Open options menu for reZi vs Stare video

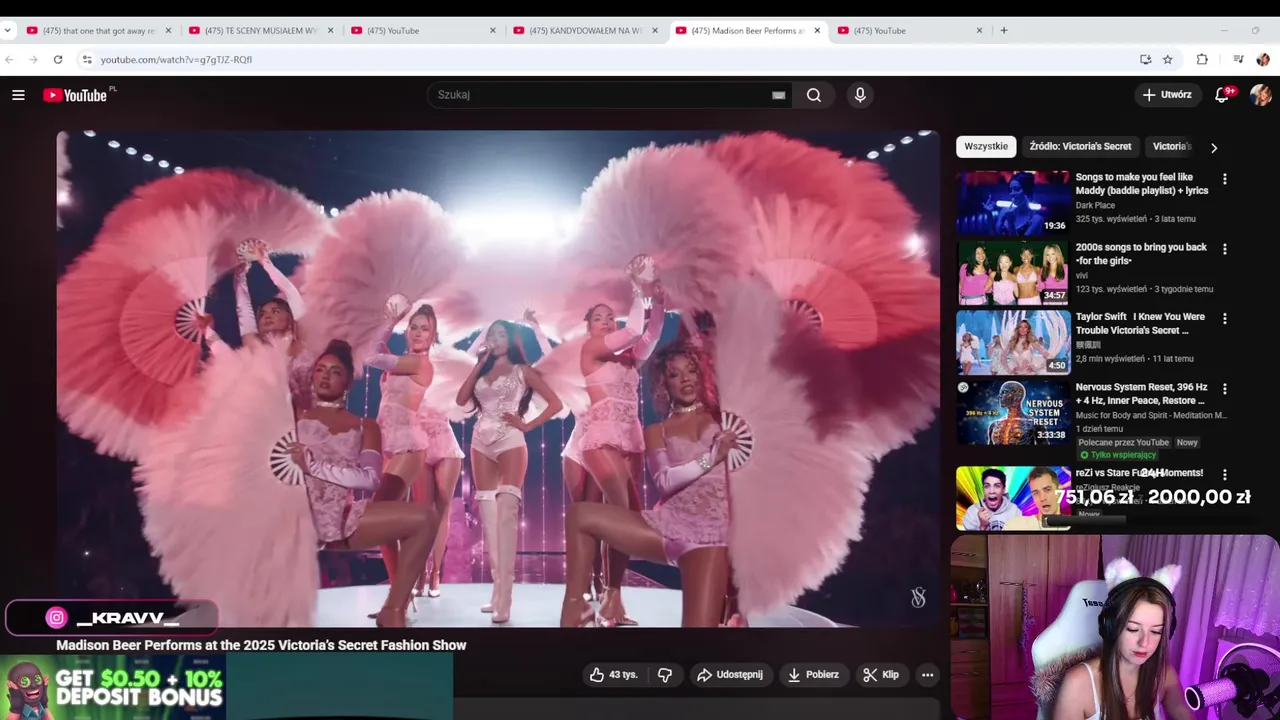pyautogui.click(x=1224, y=475)
